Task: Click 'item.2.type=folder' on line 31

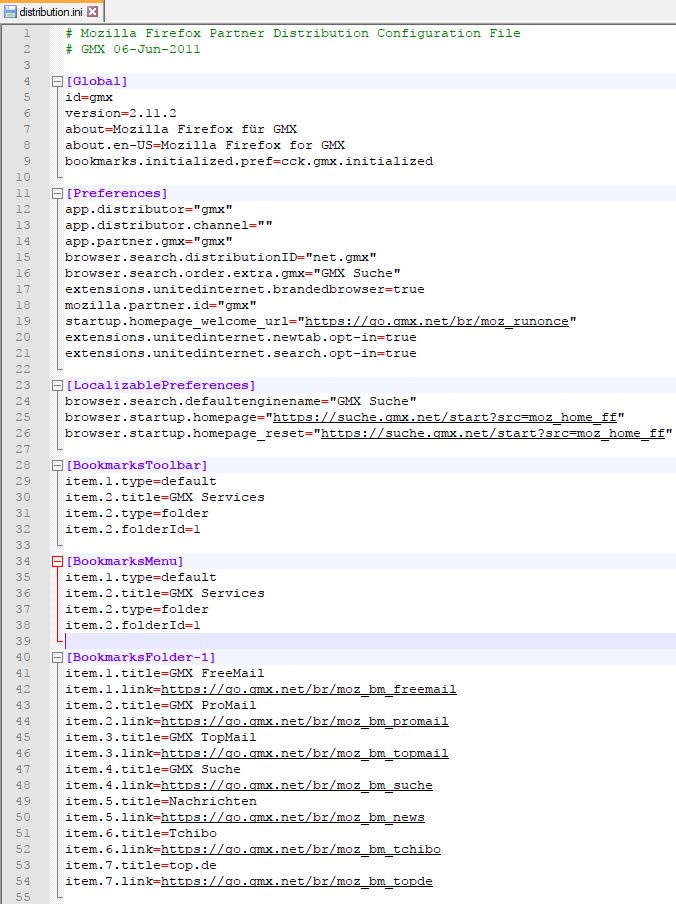Action: (x=137, y=513)
